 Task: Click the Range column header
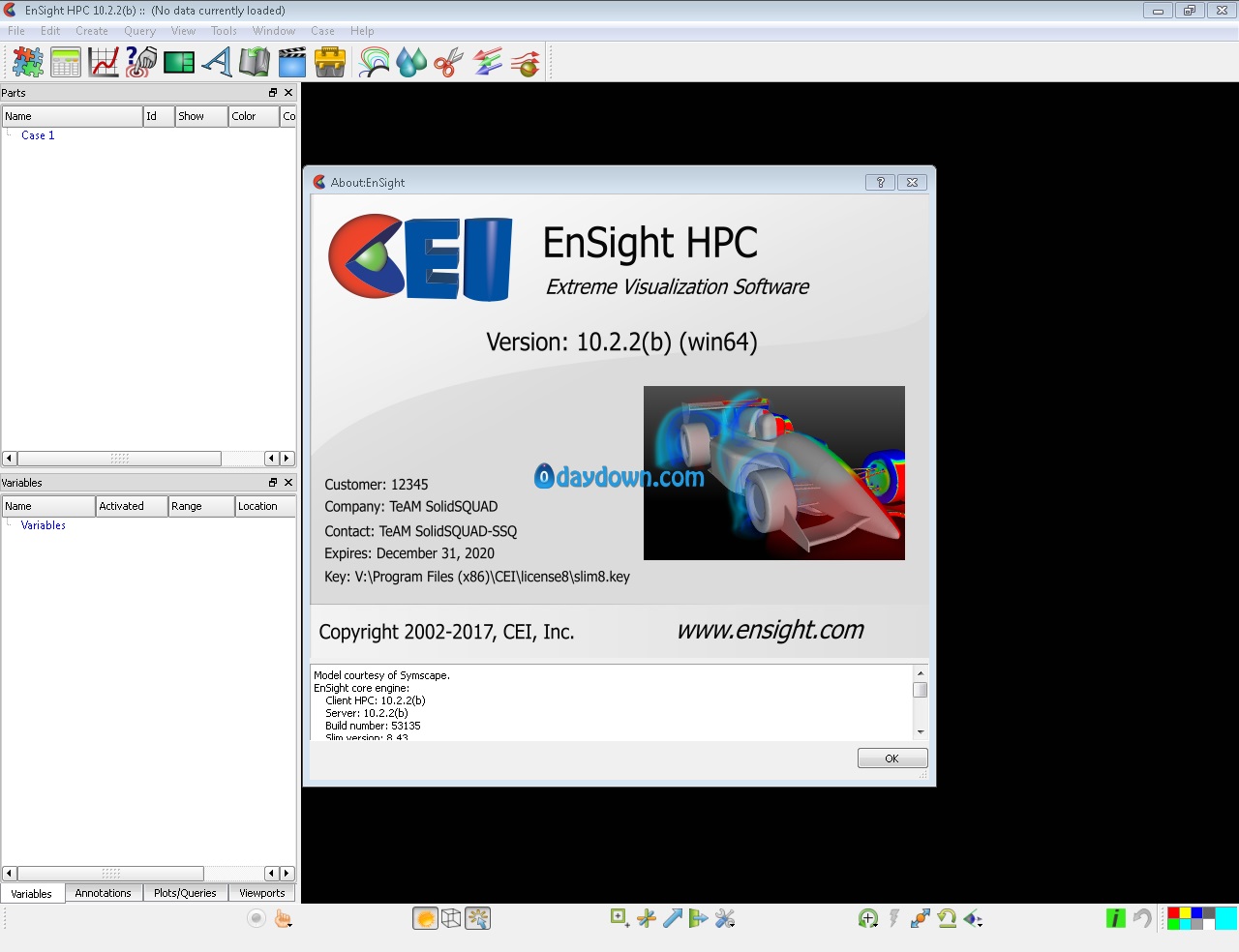pyautogui.click(x=201, y=506)
